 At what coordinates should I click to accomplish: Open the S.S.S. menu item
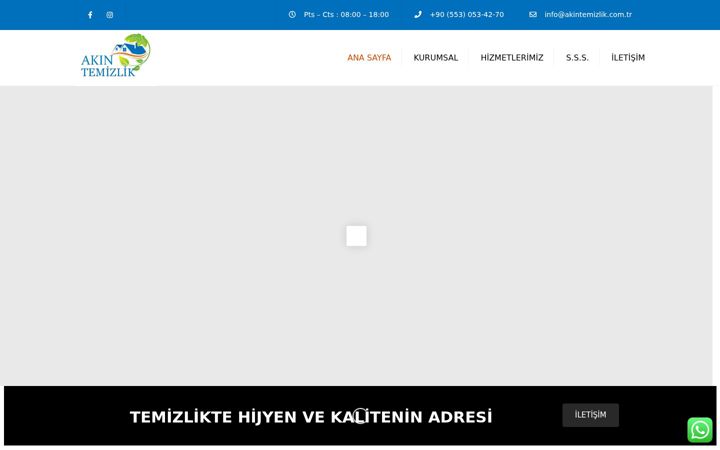577,57
